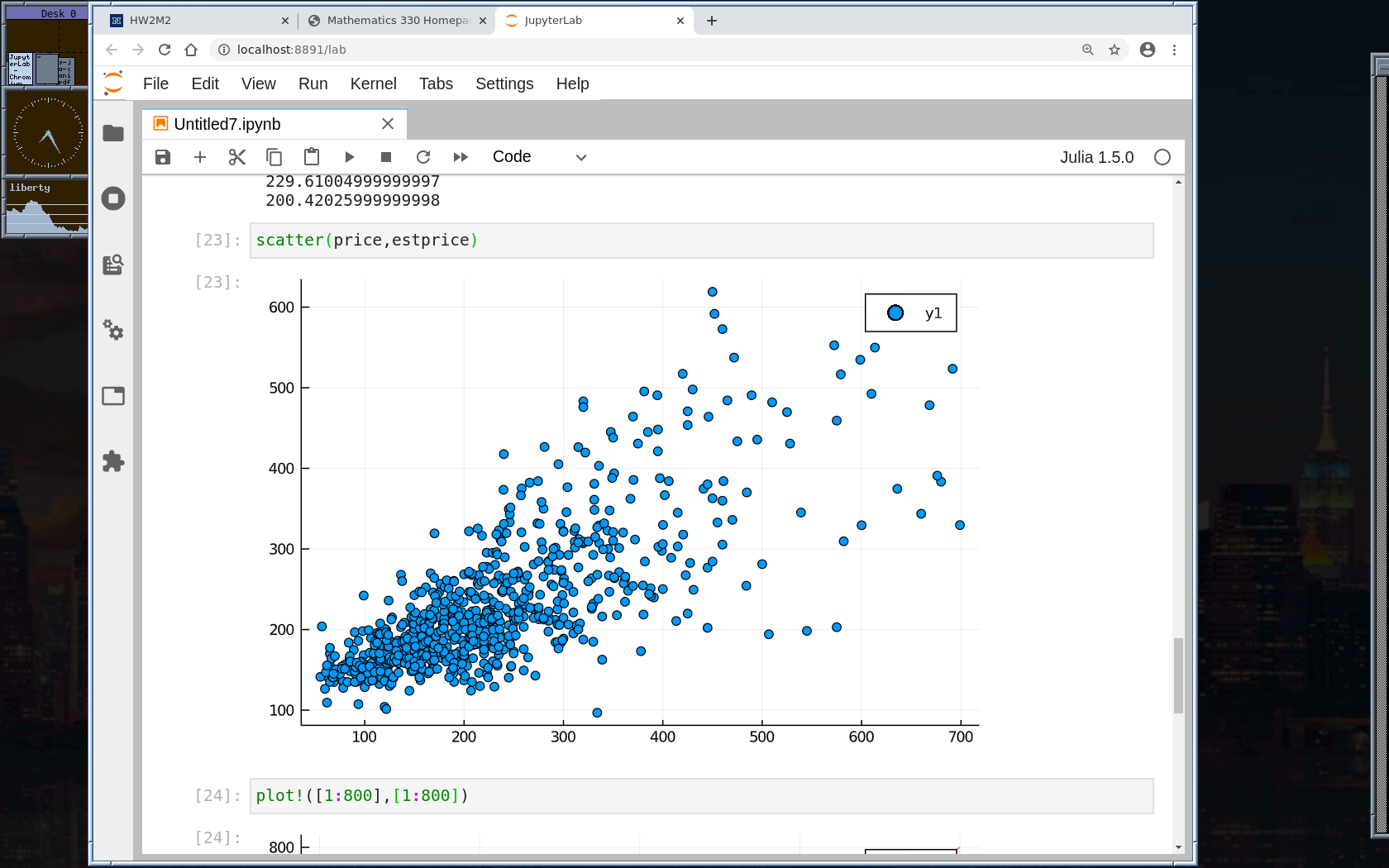Image resolution: width=1389 pixels, height=868 pixels.
Task: Run the selected cell with play icon
Action: pyautogui.click(x=349, y=157)
